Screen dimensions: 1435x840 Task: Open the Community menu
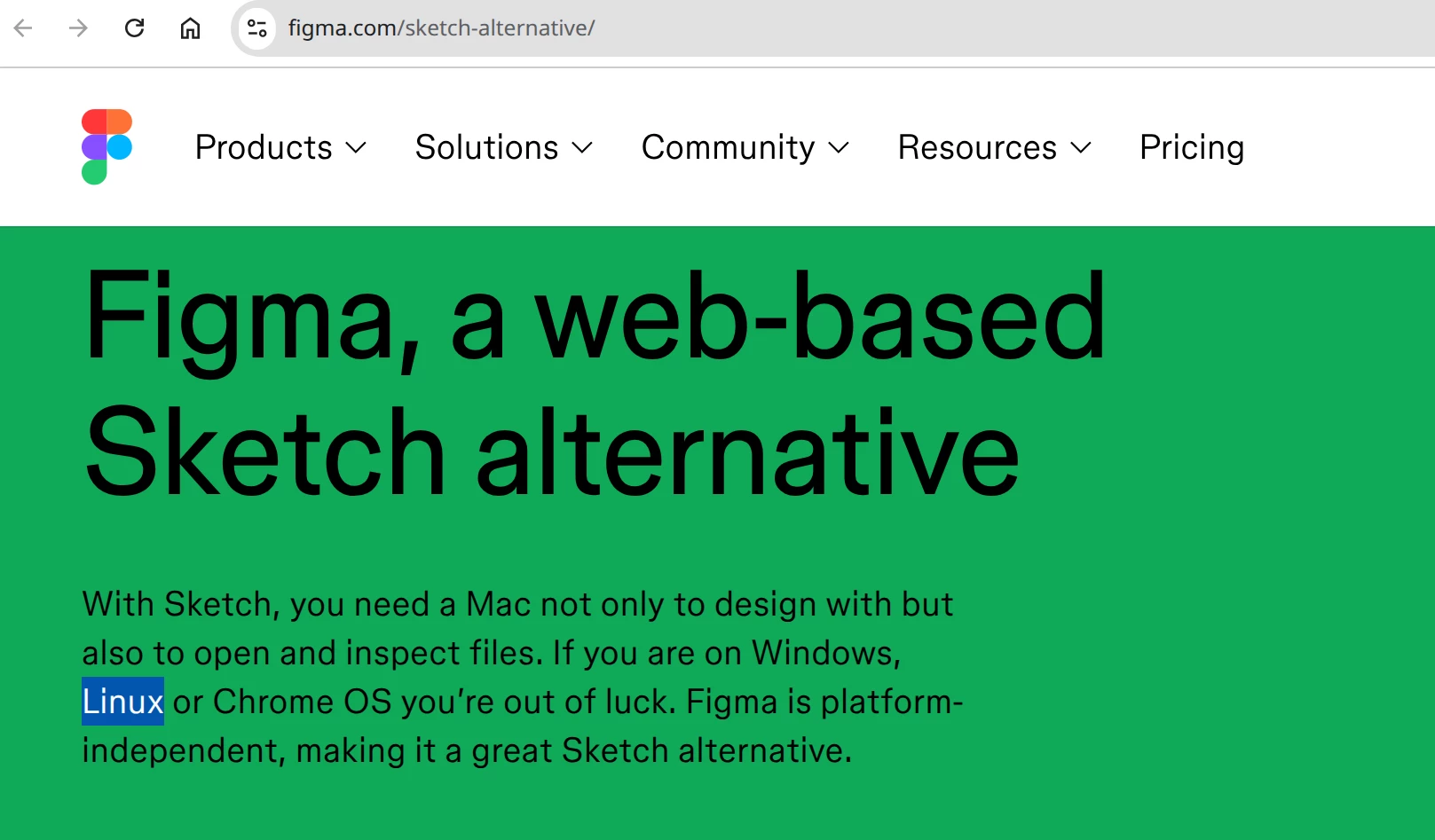745,147
